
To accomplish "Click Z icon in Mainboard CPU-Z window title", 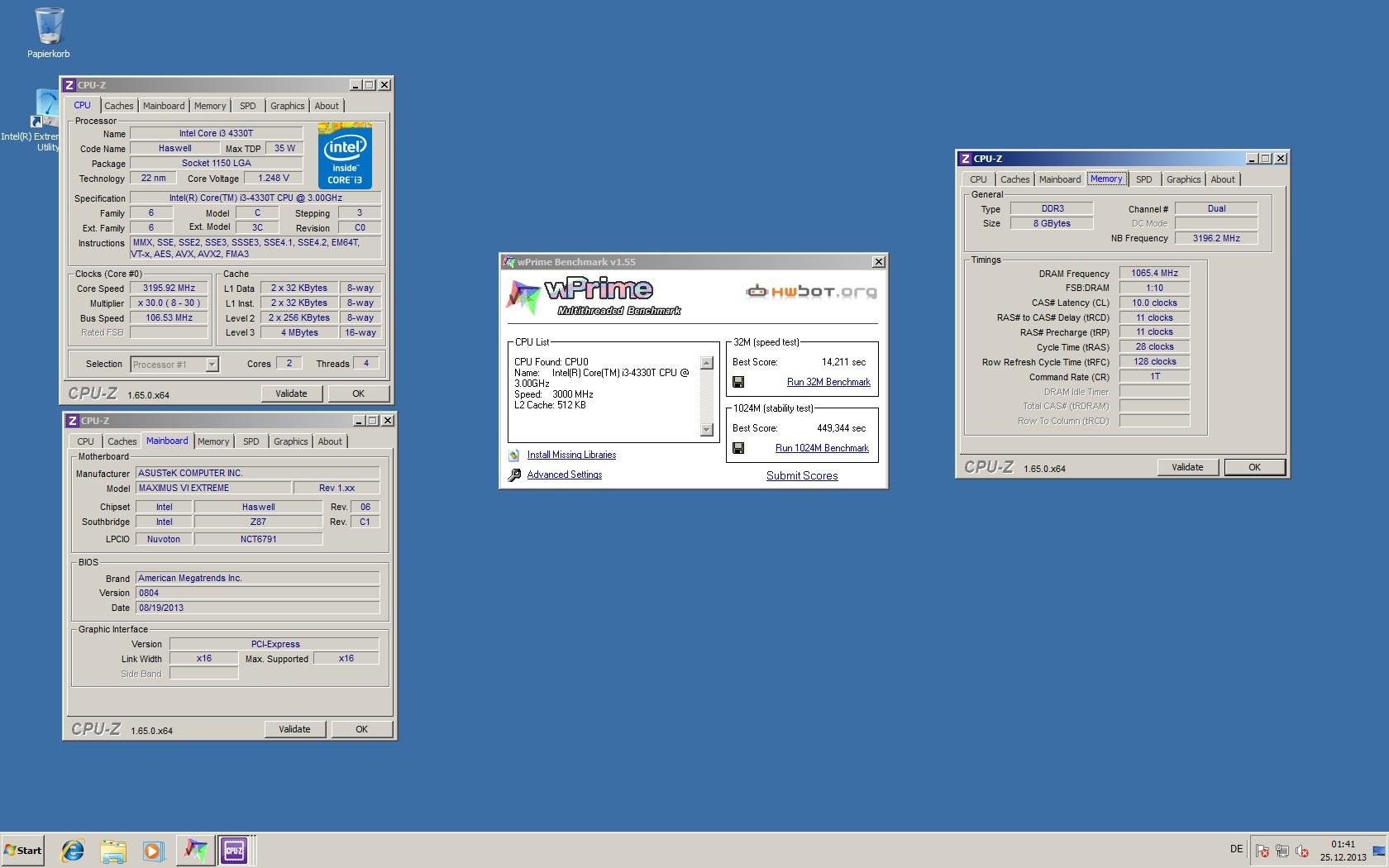I will 73,421.
